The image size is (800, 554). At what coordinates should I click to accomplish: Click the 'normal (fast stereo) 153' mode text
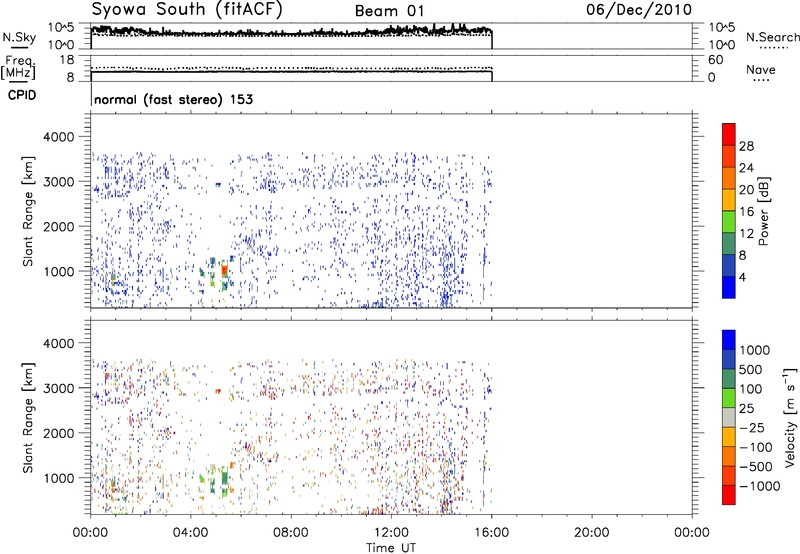pos(173,99)
